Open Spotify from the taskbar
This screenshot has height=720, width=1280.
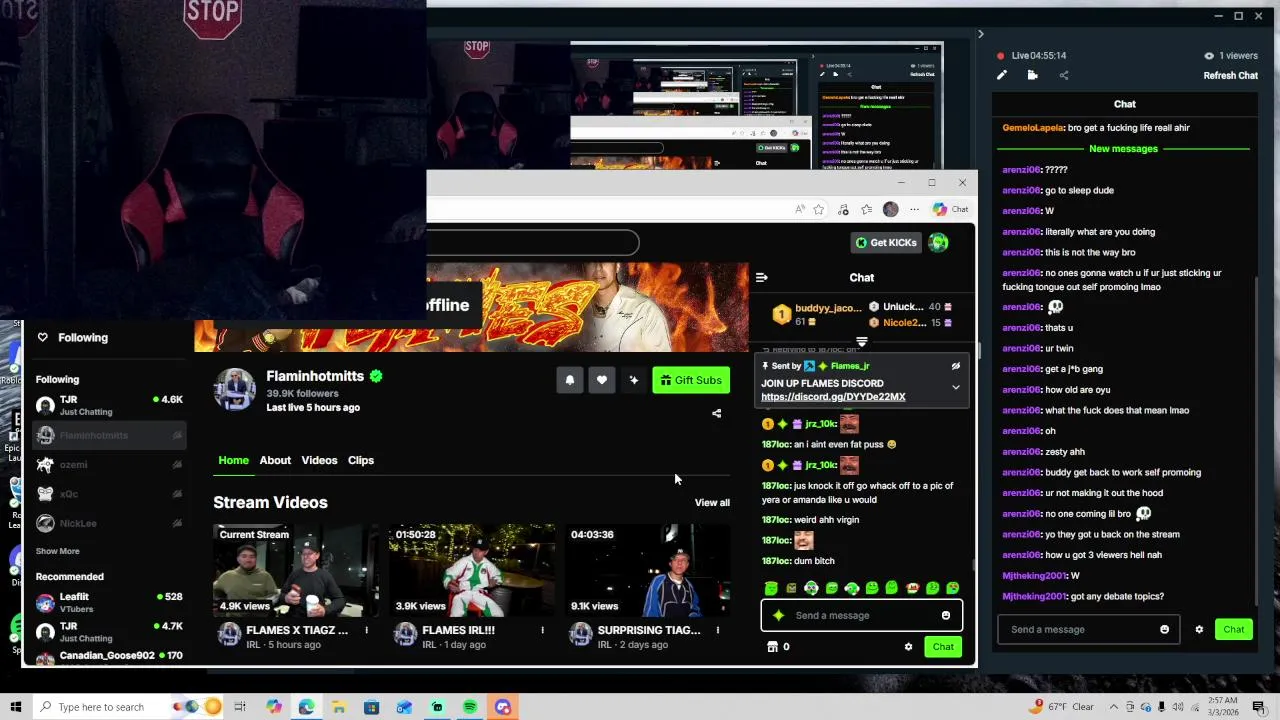tap(469, 707)
